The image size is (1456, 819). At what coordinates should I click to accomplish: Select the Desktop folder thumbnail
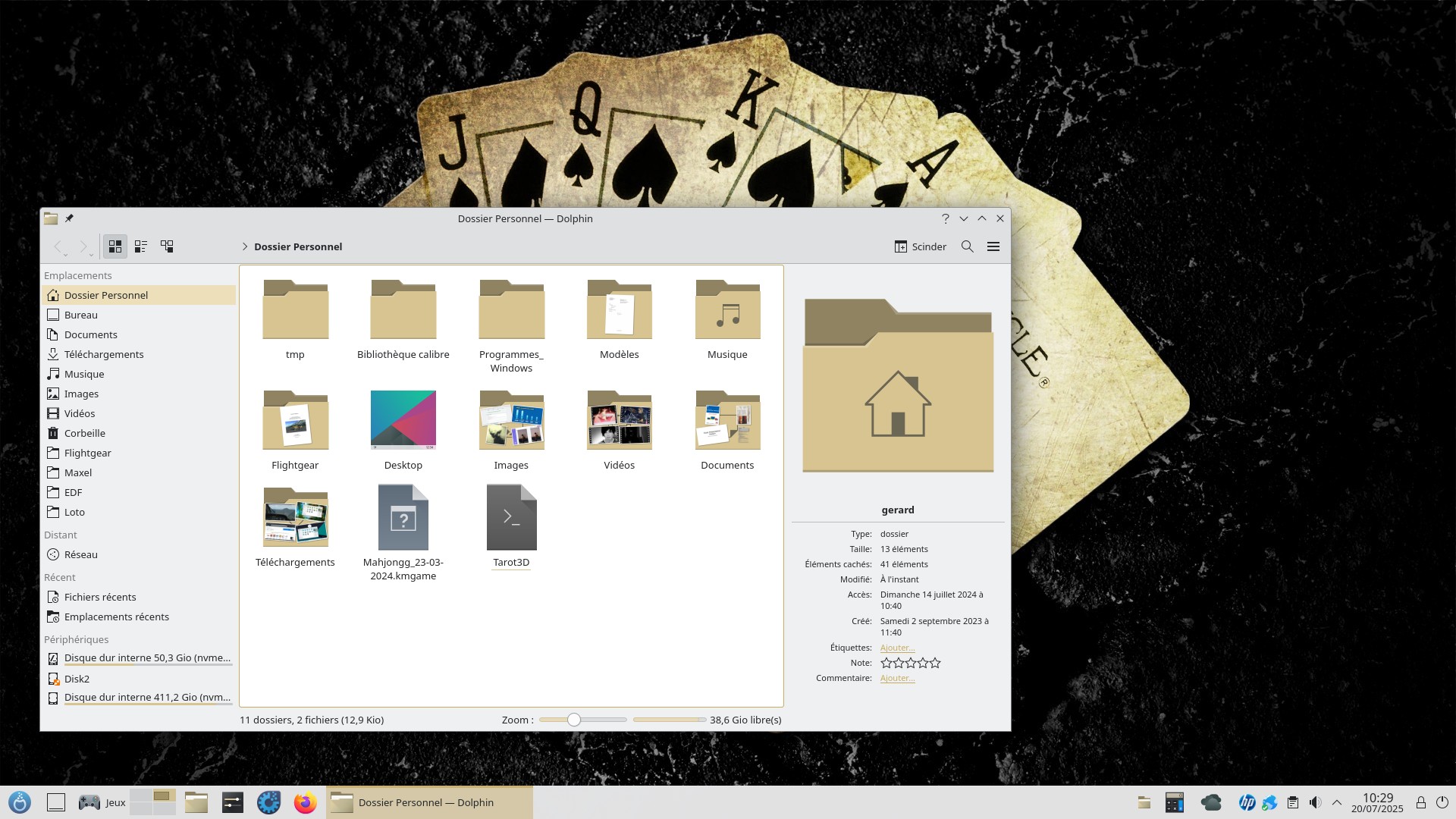[x=403, y=420]
